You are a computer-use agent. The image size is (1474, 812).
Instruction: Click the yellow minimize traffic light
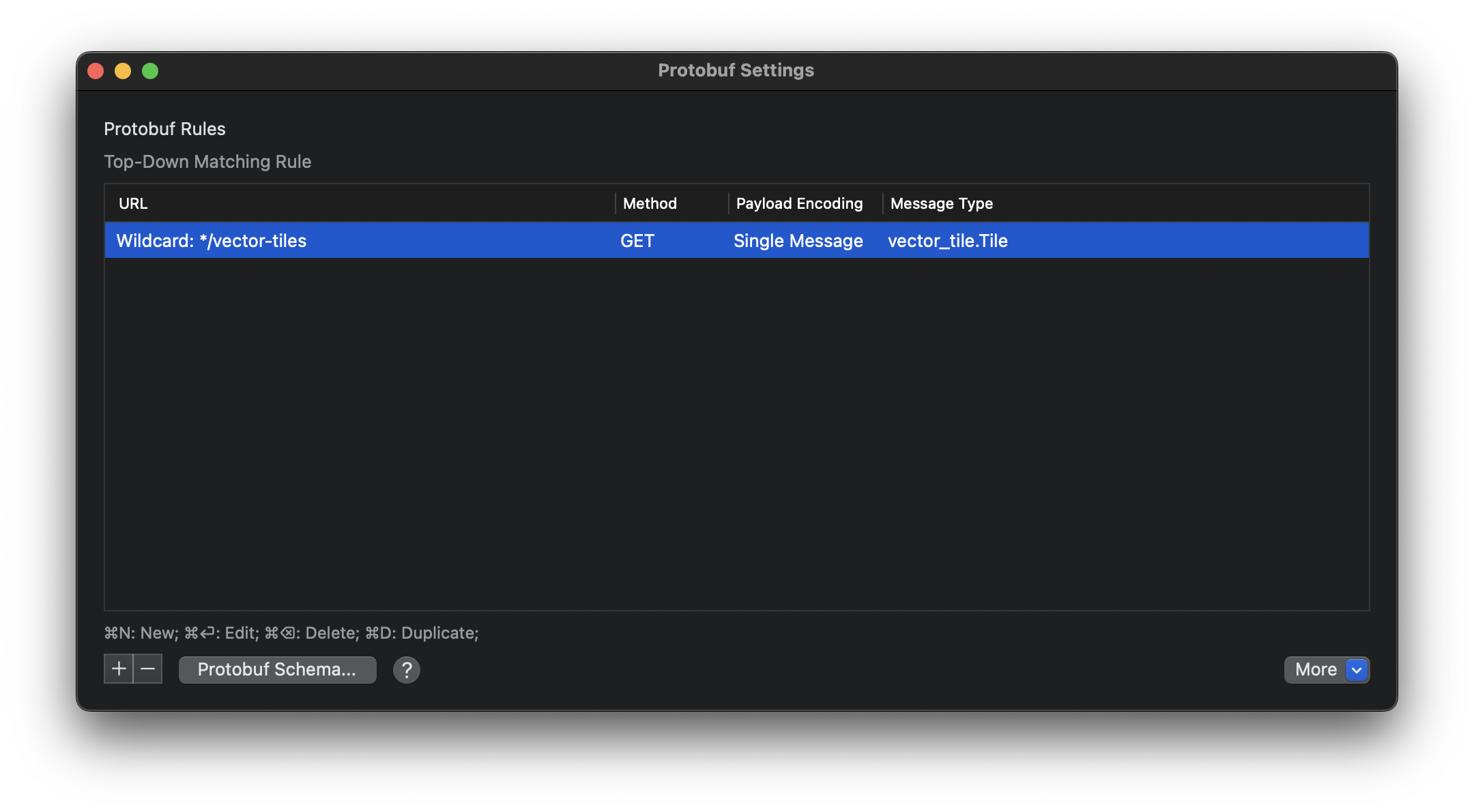(x=123, y=70)
